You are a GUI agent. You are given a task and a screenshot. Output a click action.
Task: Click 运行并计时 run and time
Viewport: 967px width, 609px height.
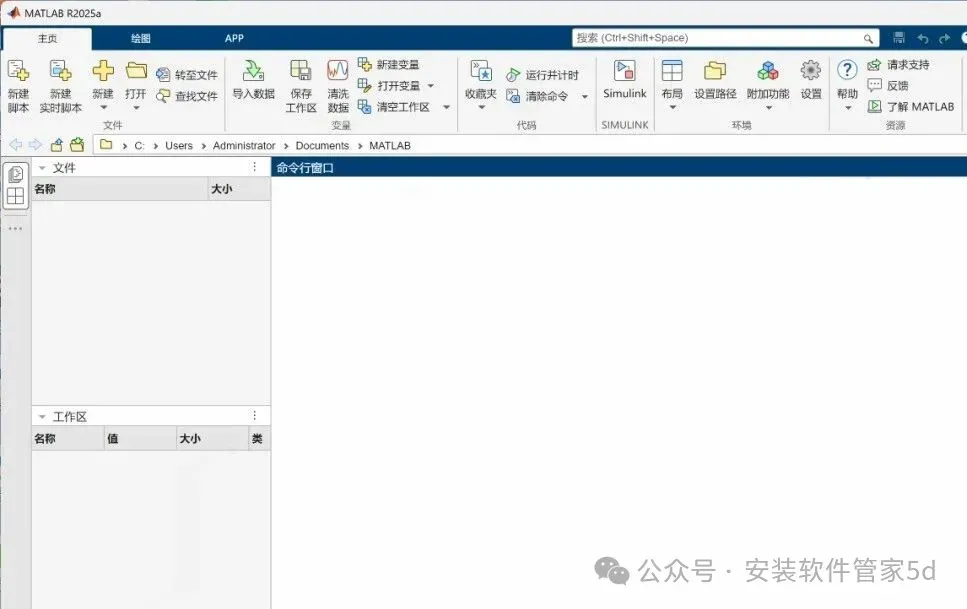543,75
